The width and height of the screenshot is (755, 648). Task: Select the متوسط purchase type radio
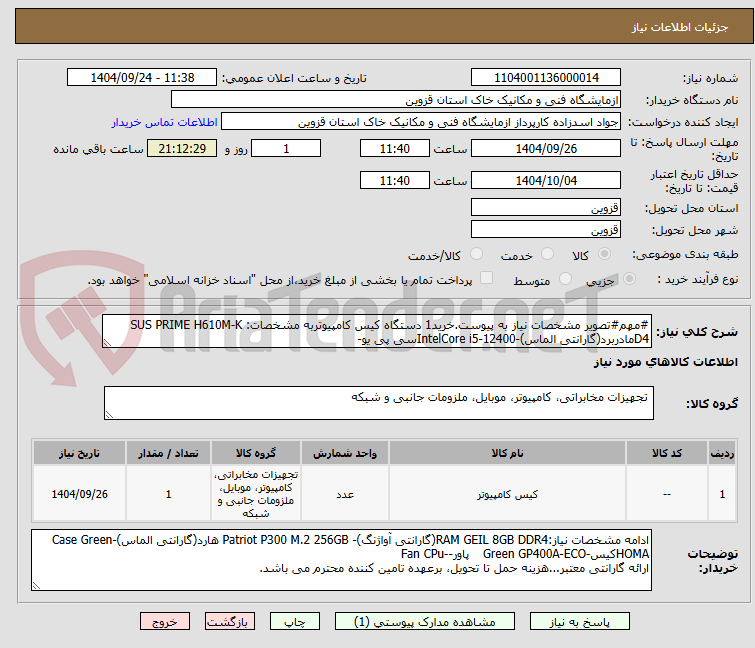point(574,280)
